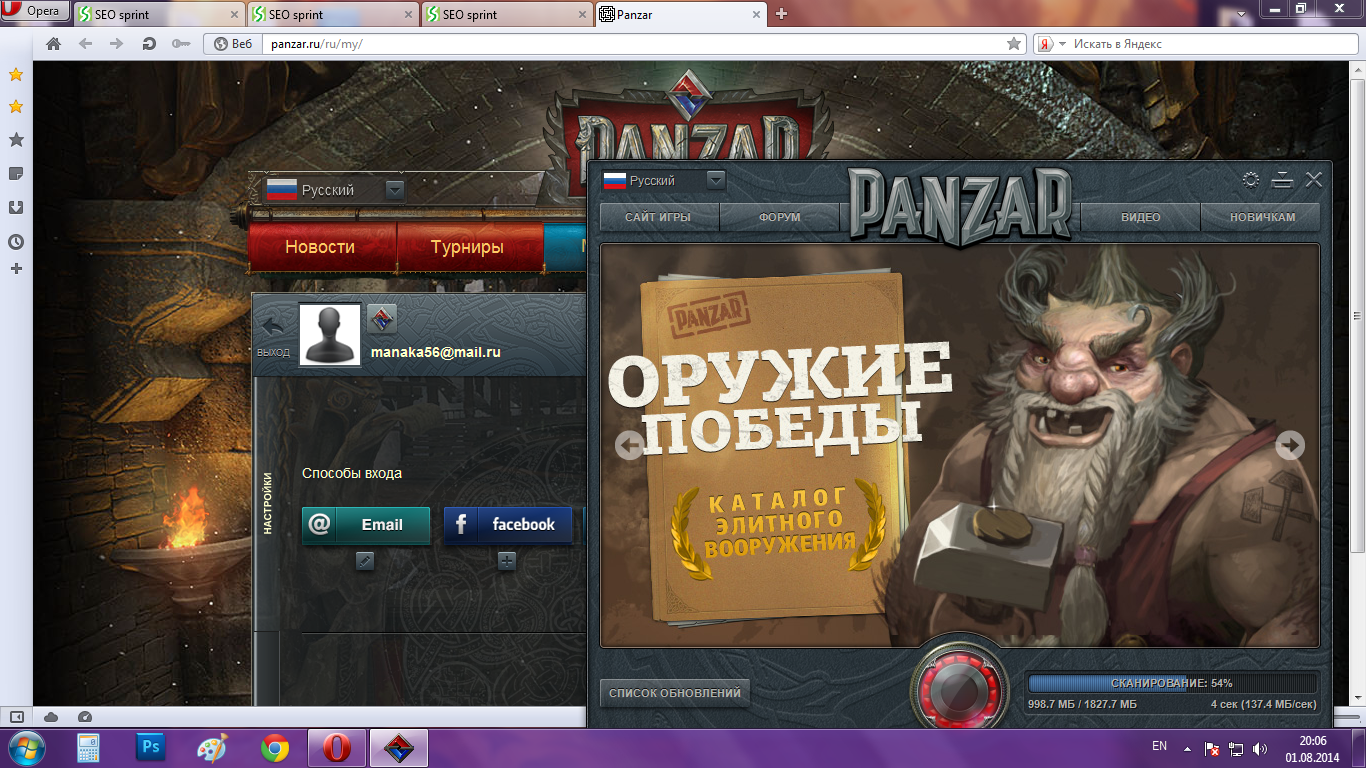Switch to the first SEO sprint tab
This screenshot has width=1366, height=768.
[x=157, y=14]
